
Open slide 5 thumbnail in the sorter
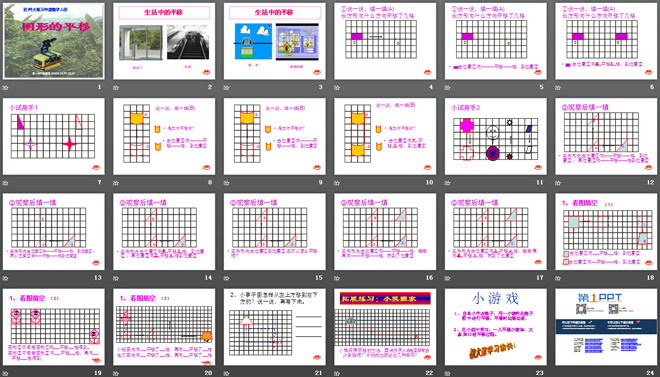(496, 41)
